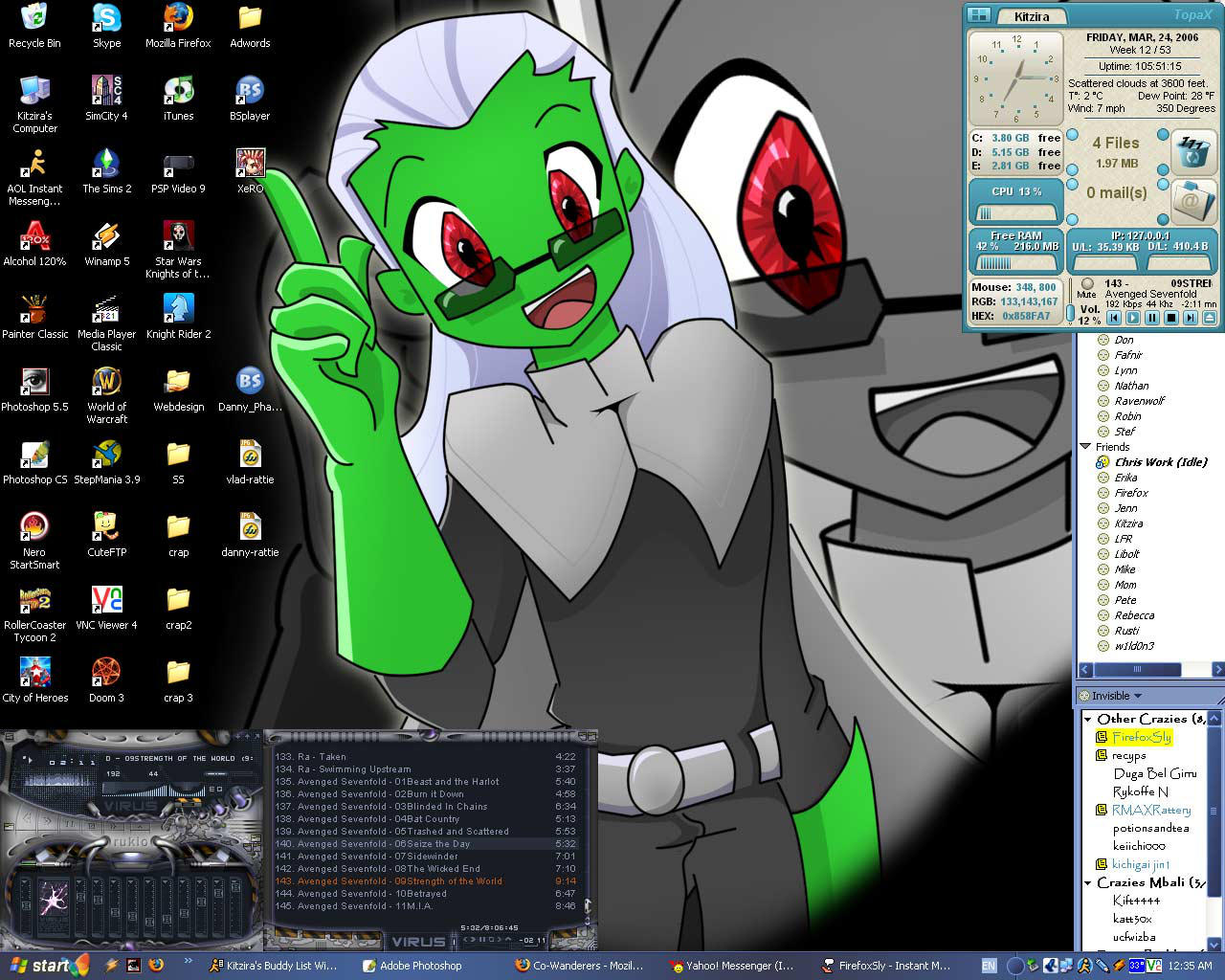The width and height of the screenshot is (1225, 980).
Task: Launch Photoshop 5.5 desktop icon
Action: point(34,390)
